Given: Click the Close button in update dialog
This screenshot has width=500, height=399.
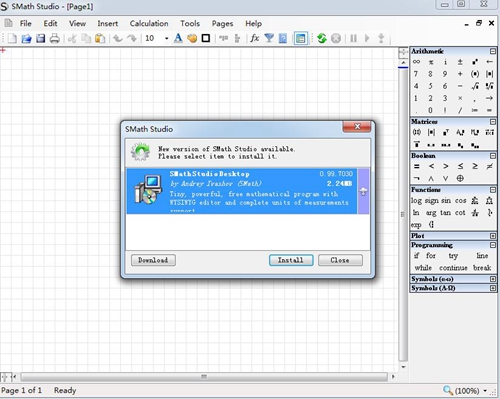Looking at the screenshot, I should point(340,260).
